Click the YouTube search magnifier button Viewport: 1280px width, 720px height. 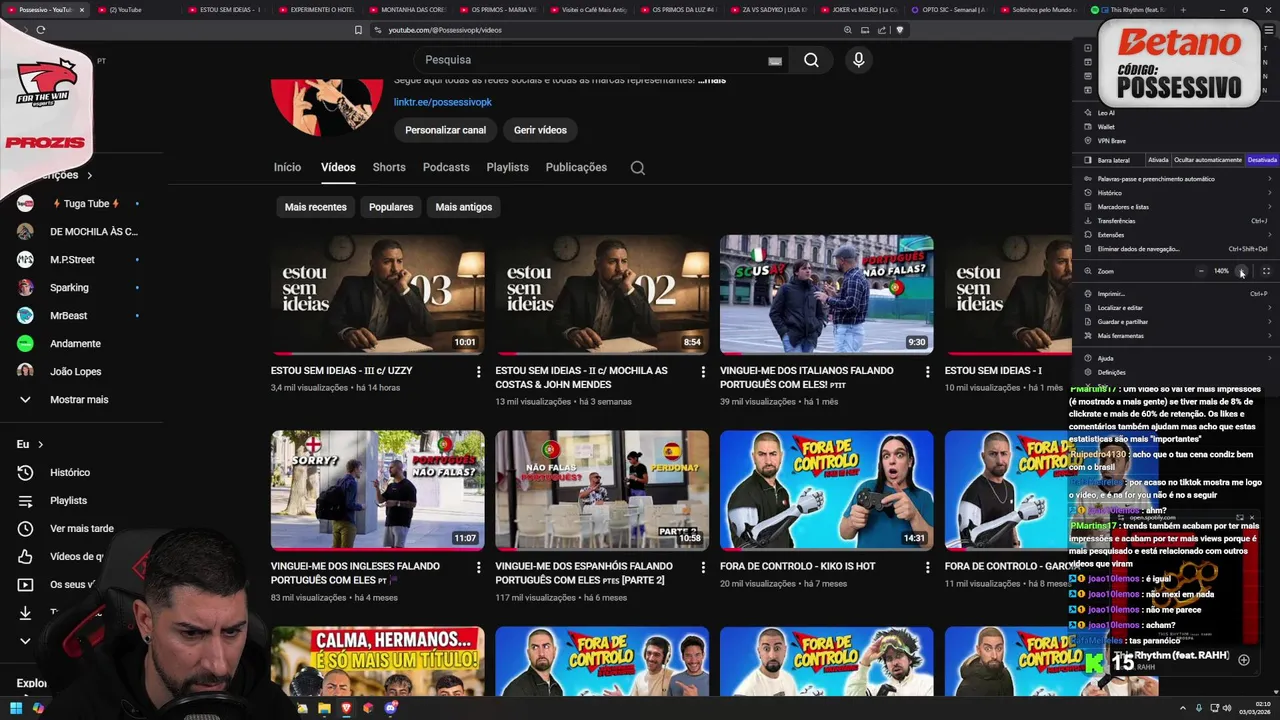pos(811,60)
